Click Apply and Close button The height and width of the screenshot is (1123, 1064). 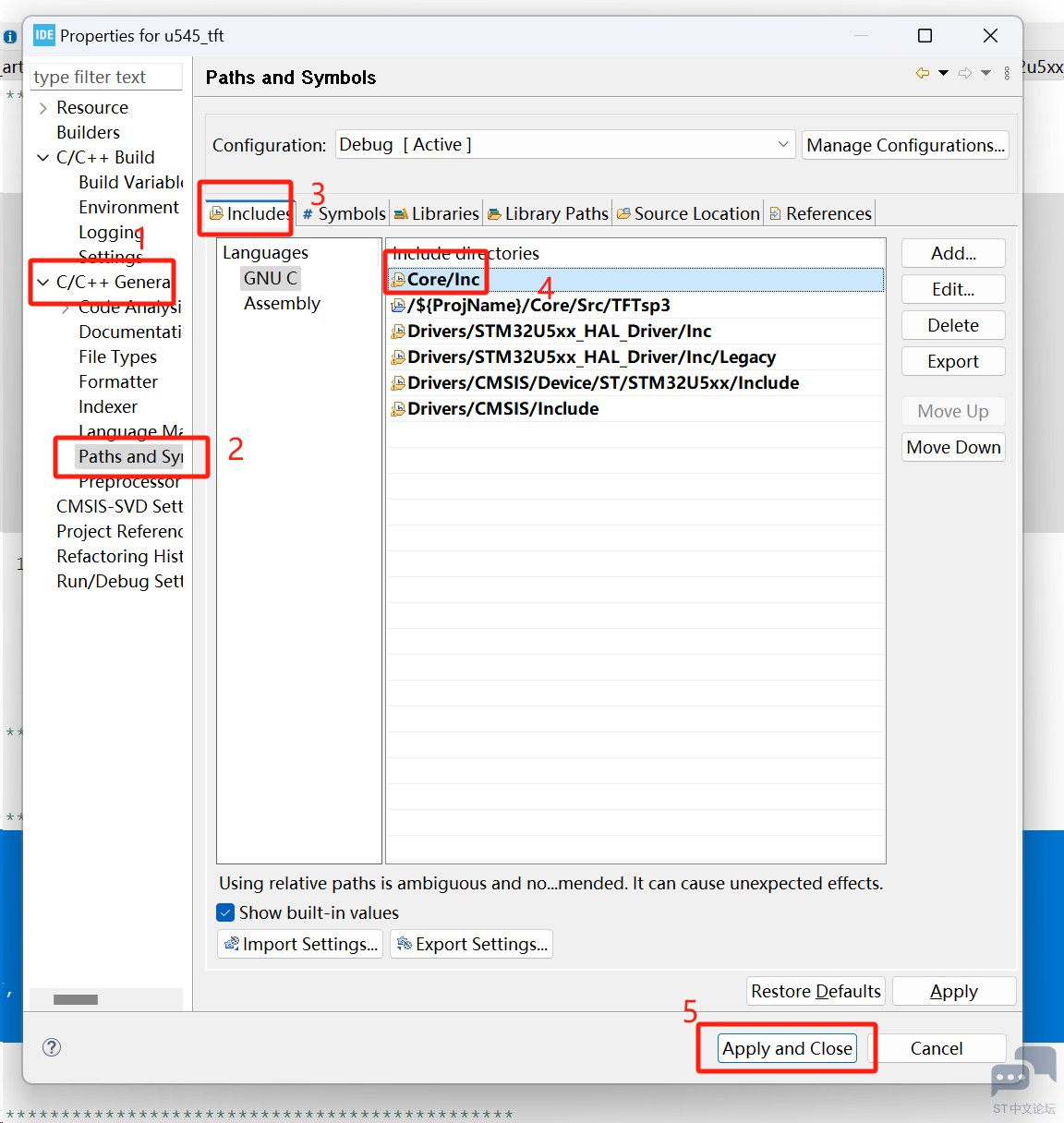pyautogui.click(x=788, y=1048)
